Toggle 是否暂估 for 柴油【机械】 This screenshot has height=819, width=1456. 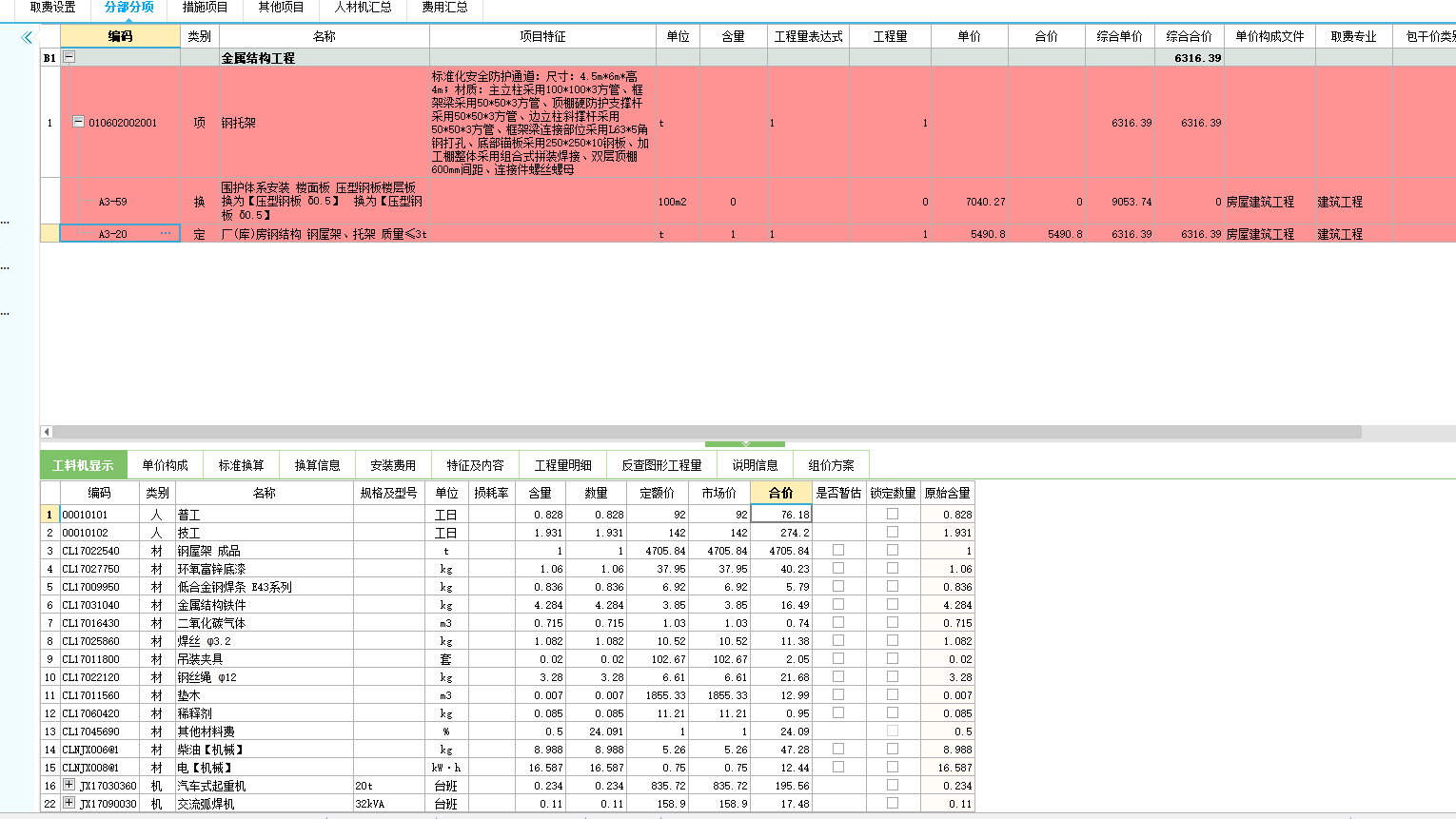pyautogui.click(x=838, y=749)
